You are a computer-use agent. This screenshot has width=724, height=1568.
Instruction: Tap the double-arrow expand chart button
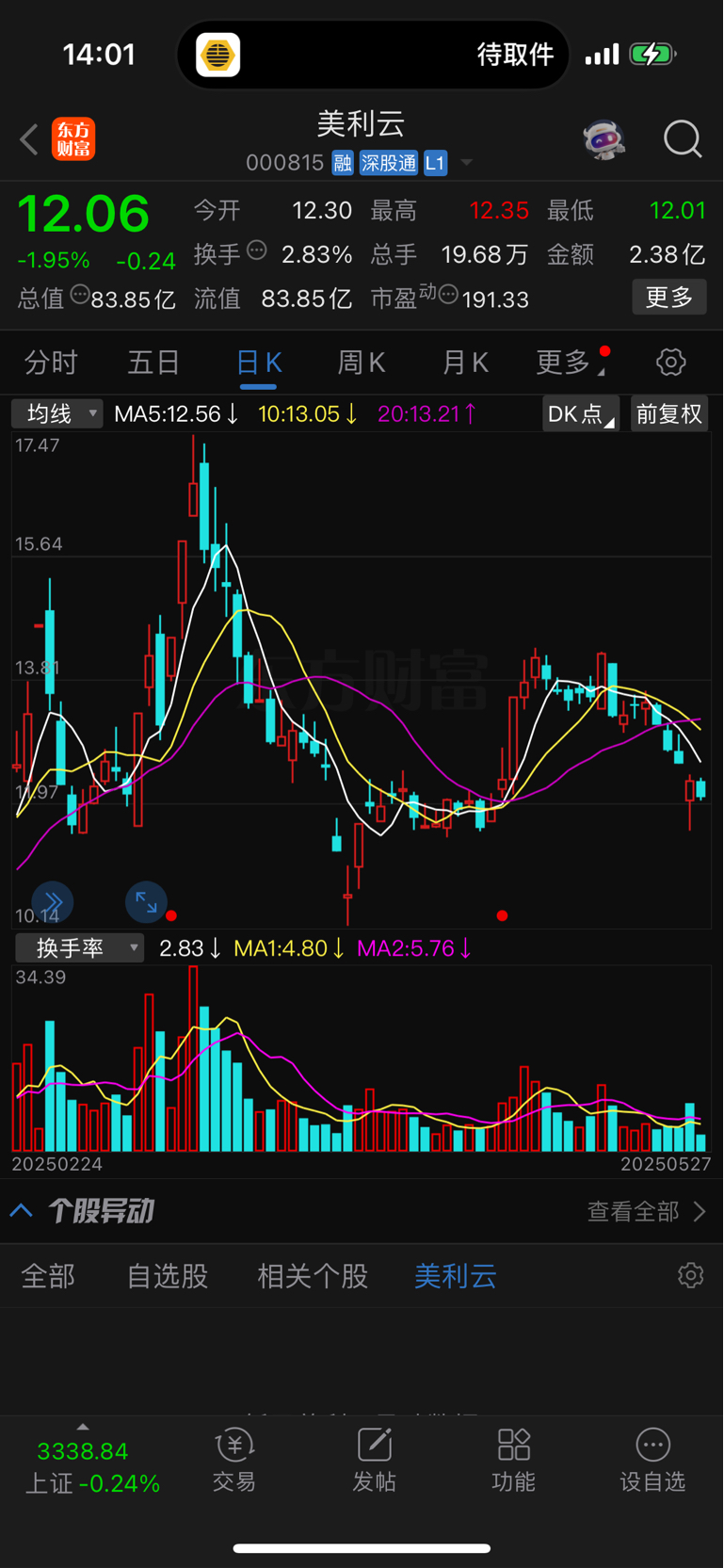click(53, 902)
